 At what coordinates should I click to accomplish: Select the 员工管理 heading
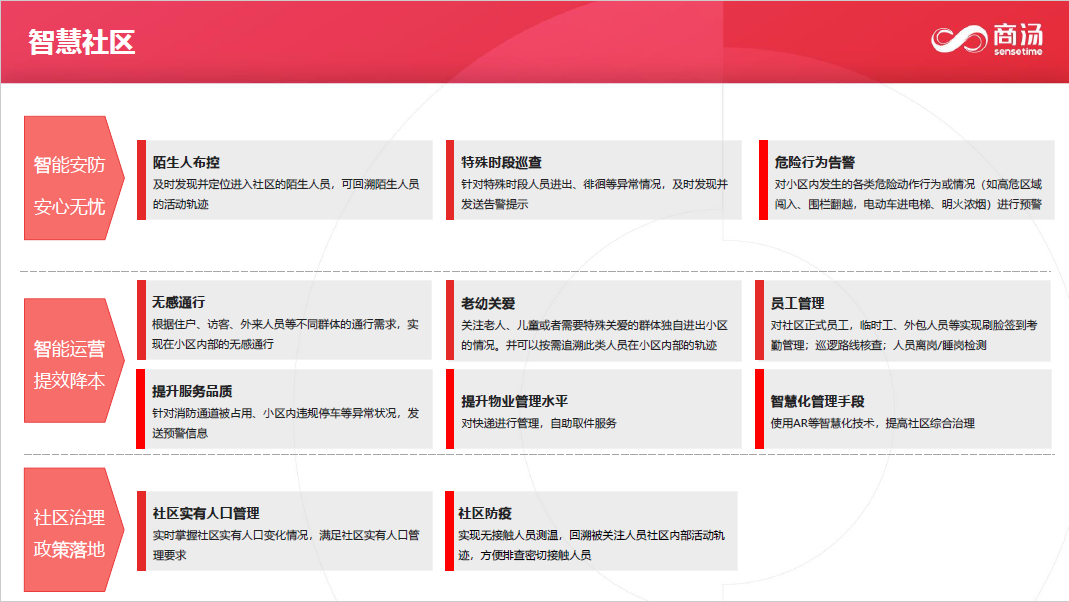tap(797, 303)
